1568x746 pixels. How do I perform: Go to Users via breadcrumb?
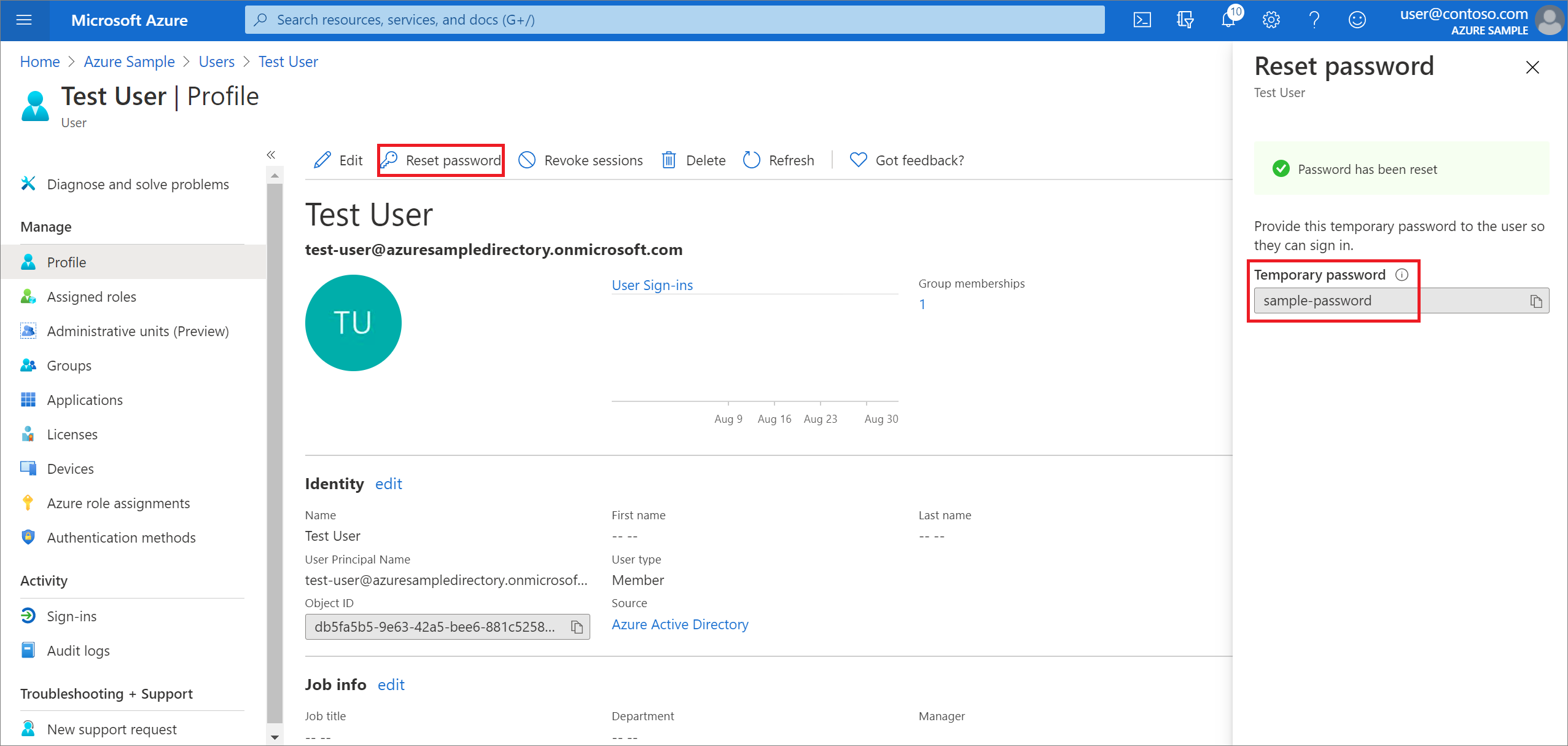(x=216, y=61)
